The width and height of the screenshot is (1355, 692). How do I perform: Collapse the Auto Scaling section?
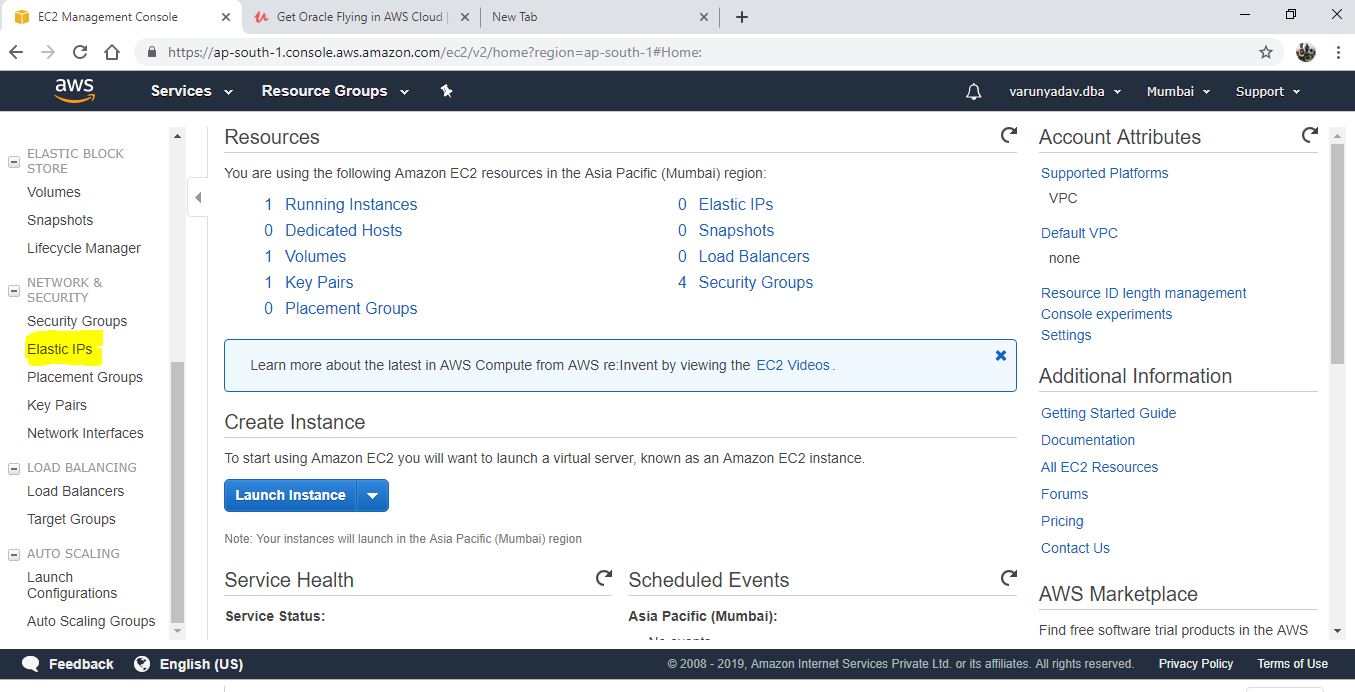pyautogui.click(x=14, y=554)
